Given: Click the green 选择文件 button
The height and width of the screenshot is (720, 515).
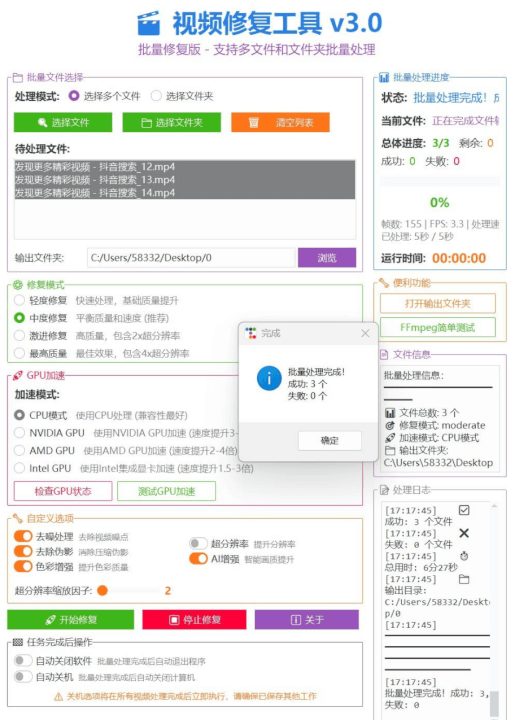Looking at the screenshot, I should coord(63,123).
